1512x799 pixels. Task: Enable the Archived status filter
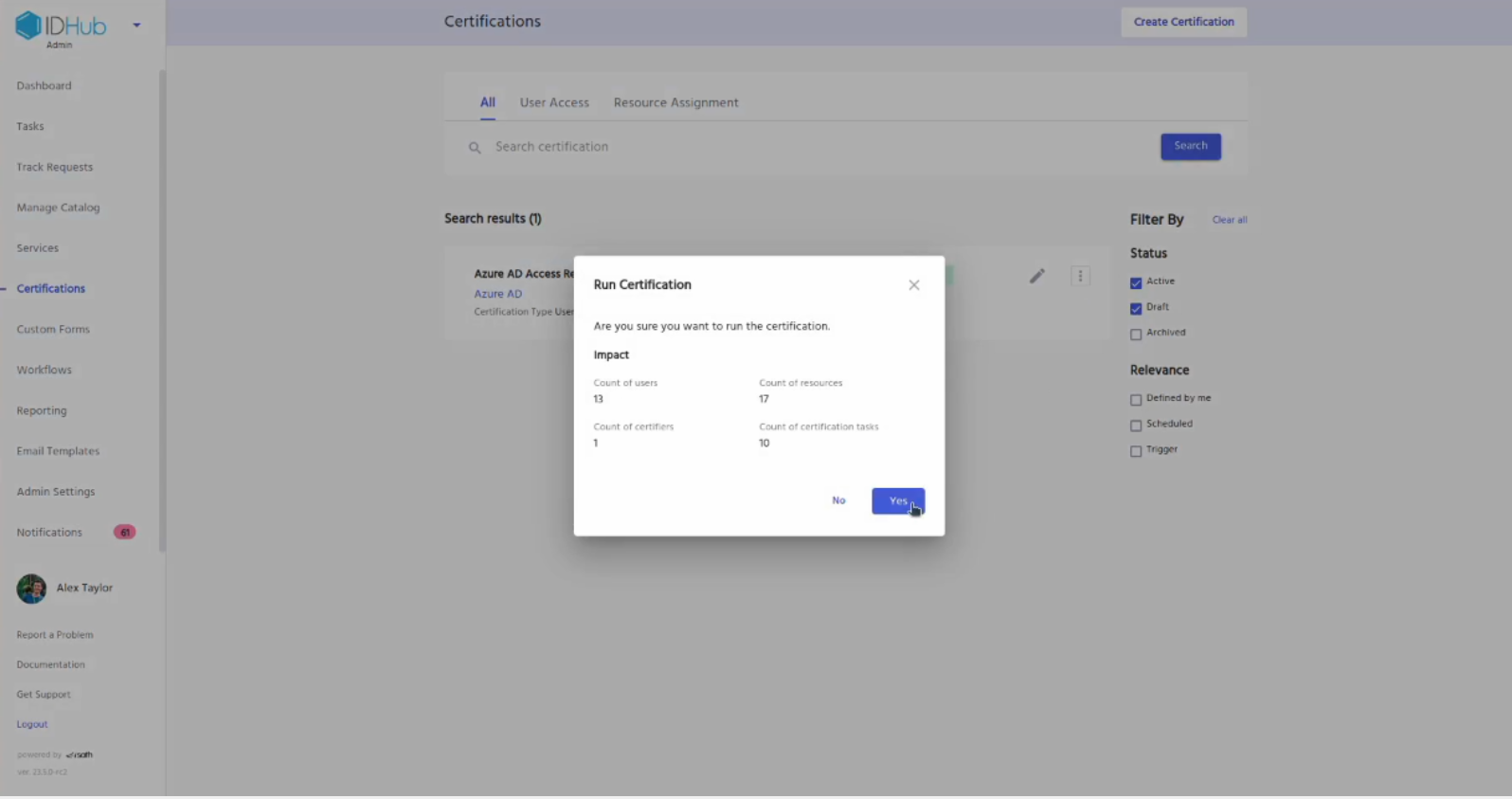click(x=1136, y=334)
